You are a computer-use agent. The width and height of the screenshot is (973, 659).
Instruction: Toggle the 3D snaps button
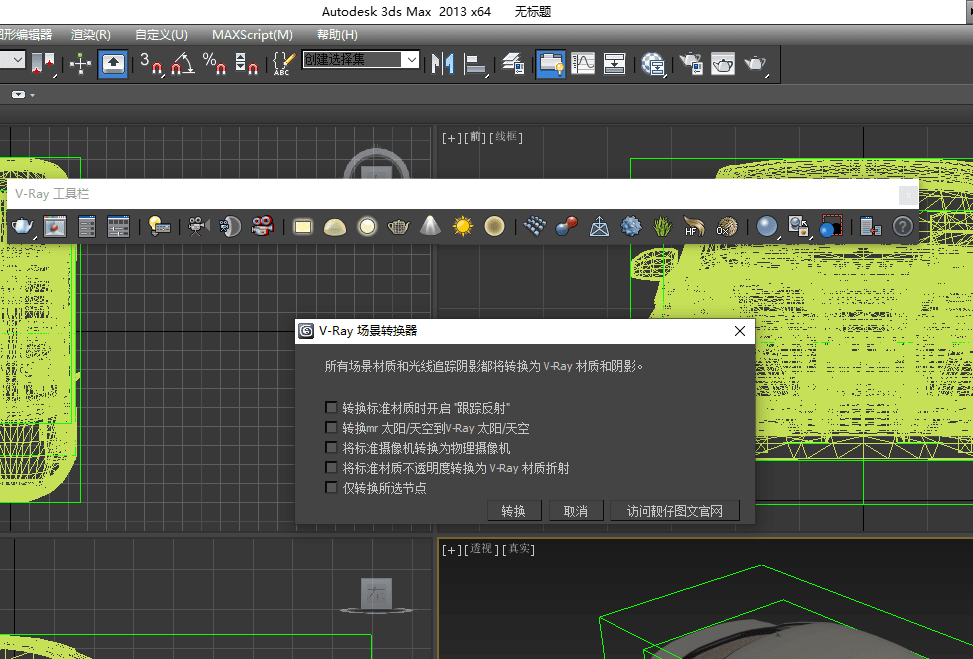tap(151, 63)
